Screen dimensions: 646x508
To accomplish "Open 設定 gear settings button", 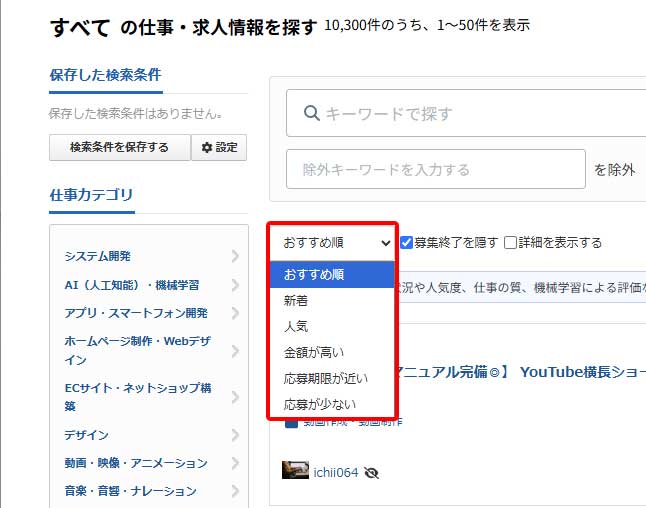I will 219,147.
